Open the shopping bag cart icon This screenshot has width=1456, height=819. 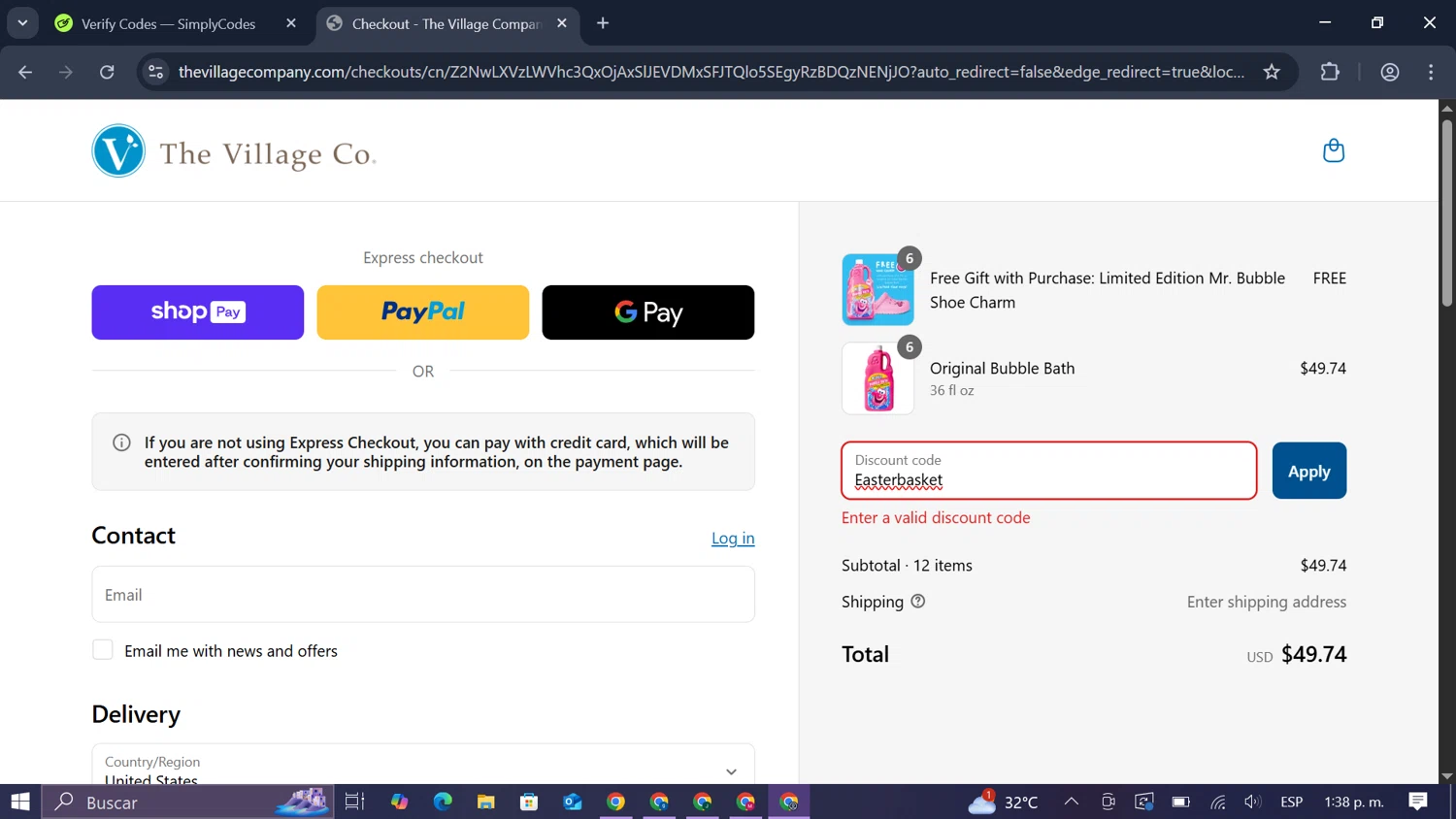[x=1334, y=150]
